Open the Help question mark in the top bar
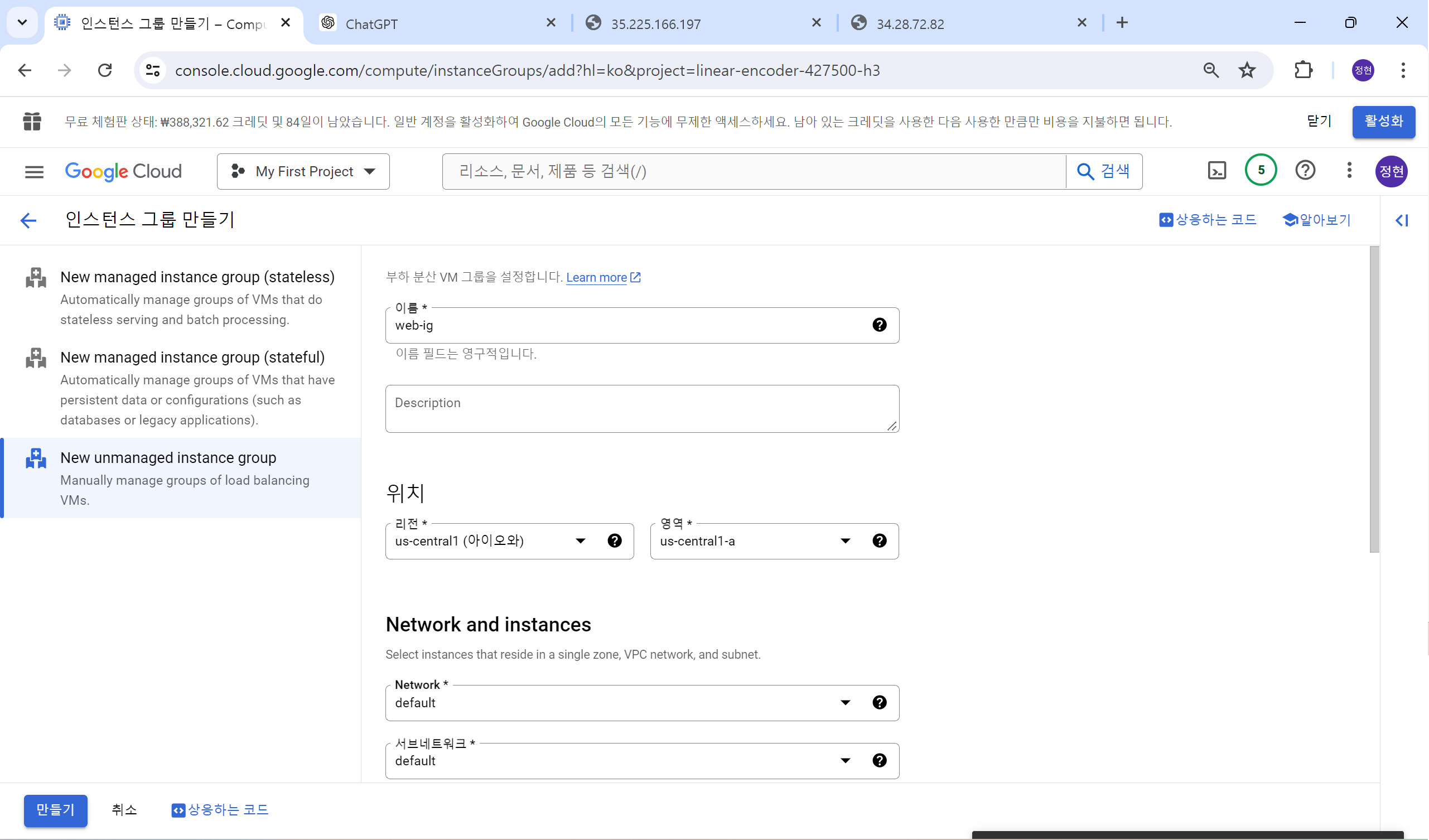The width and height of the screenshot is (1429, 840). 1305,170
